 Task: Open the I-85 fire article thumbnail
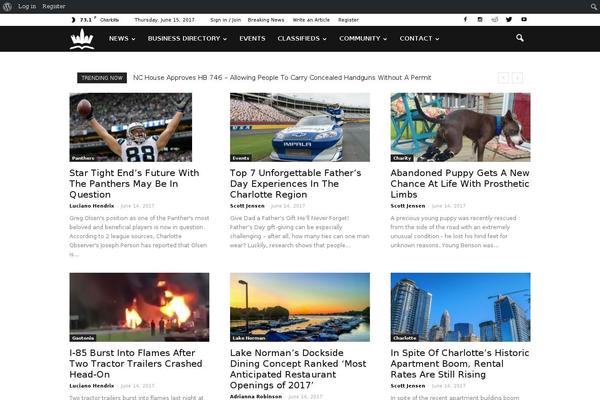point(139,307)
